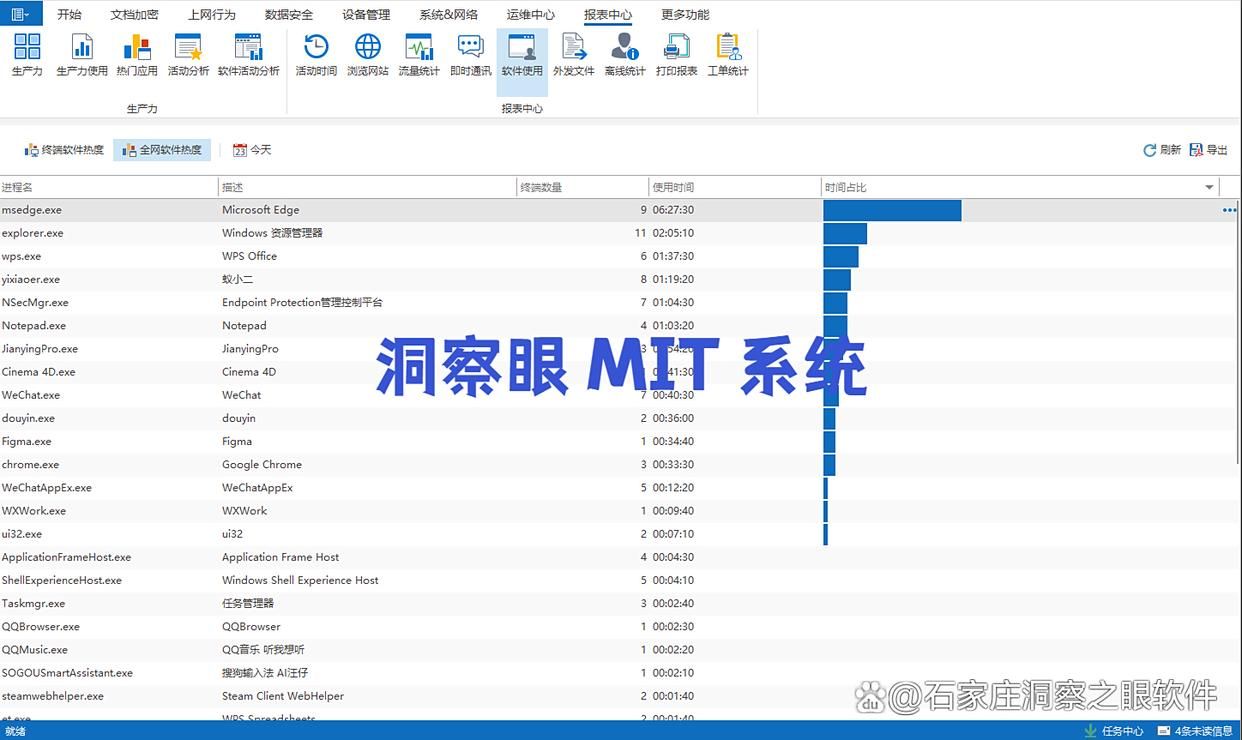
Task: Select the QQMusic.exe process
Action: pos(35,649)
